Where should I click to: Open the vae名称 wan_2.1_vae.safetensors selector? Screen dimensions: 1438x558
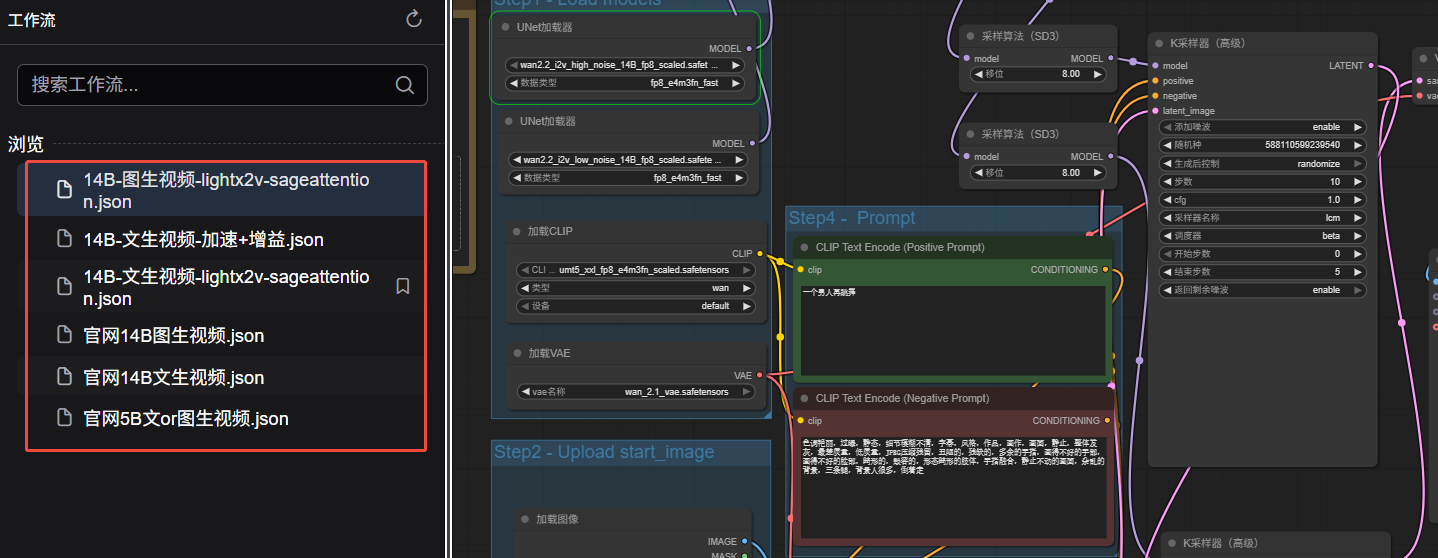[x=636, y=392]
